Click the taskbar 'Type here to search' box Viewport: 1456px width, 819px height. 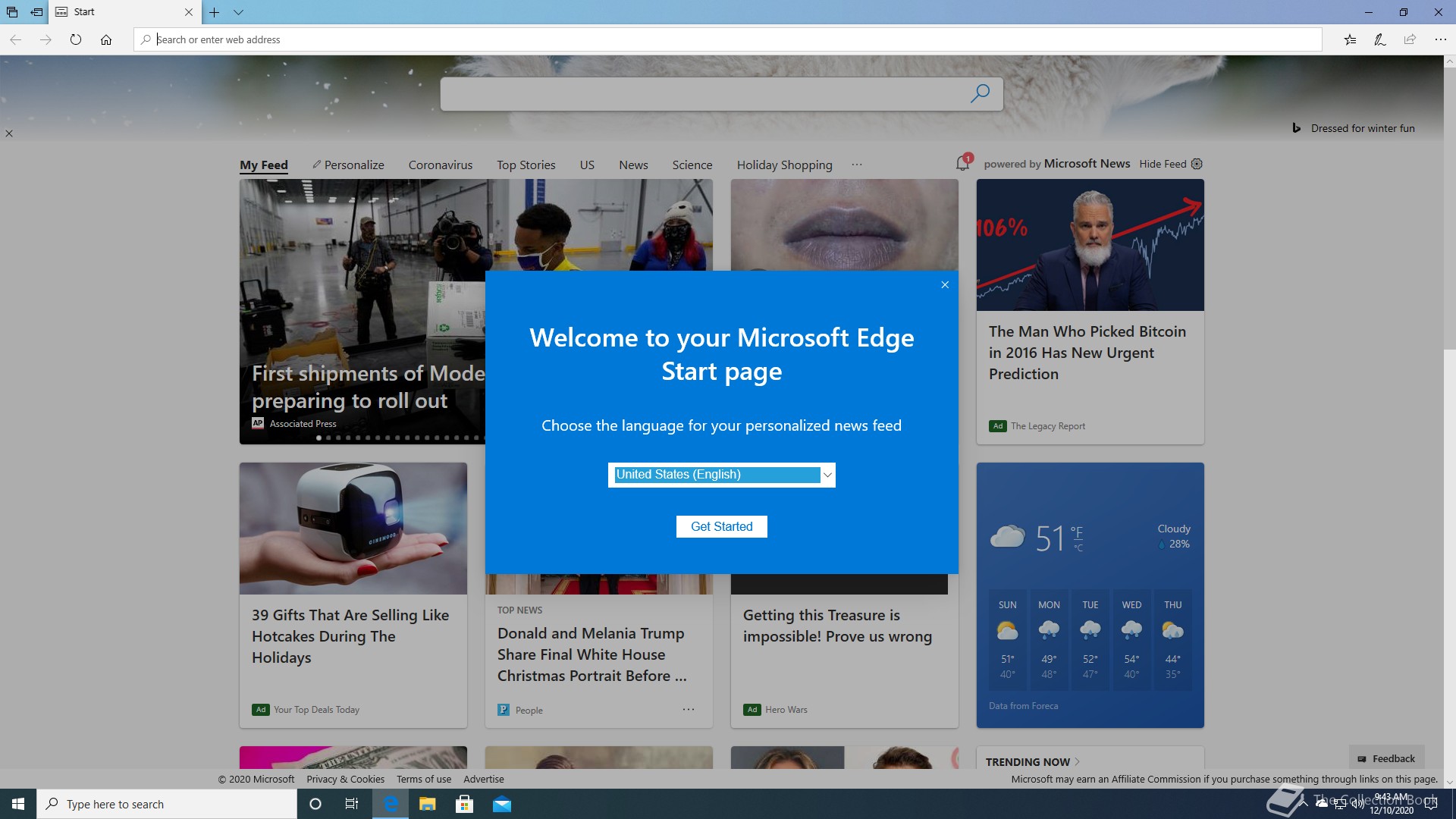167,804
